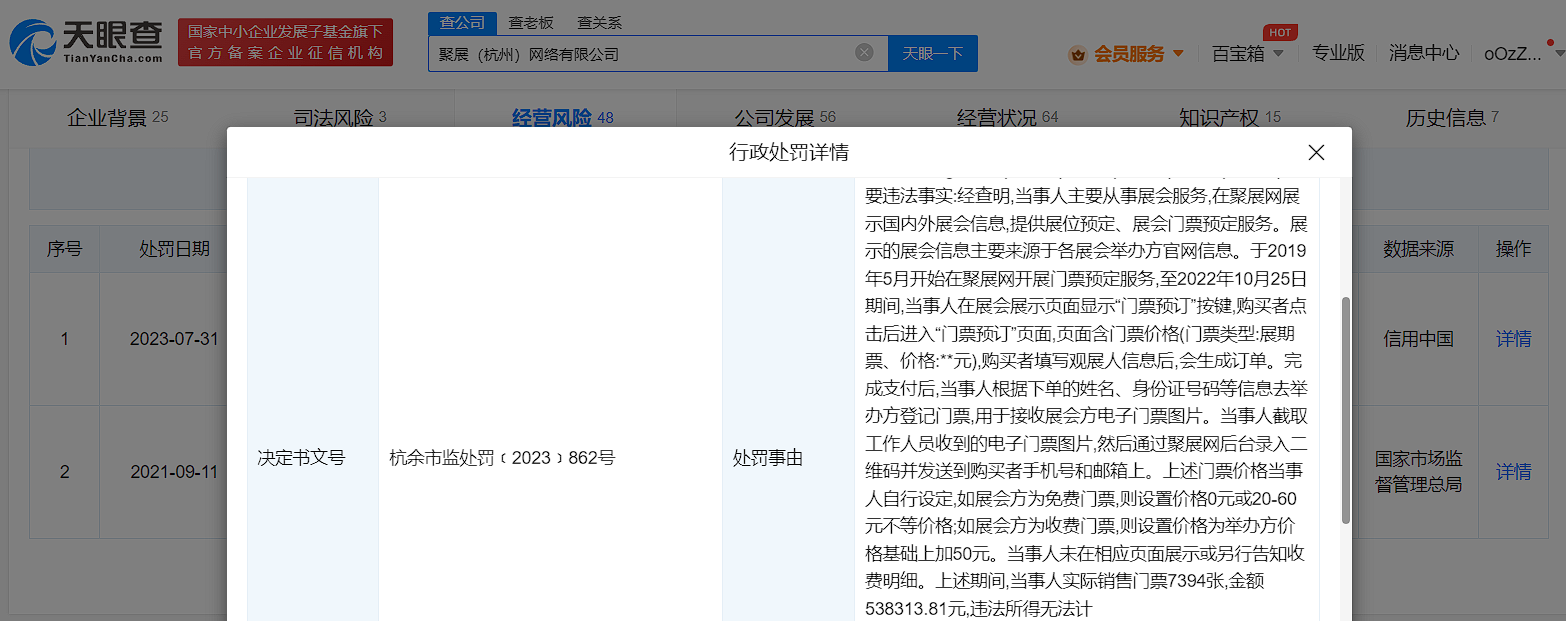Click the 信用中国 data source cell

click(x=1418, y=339)
